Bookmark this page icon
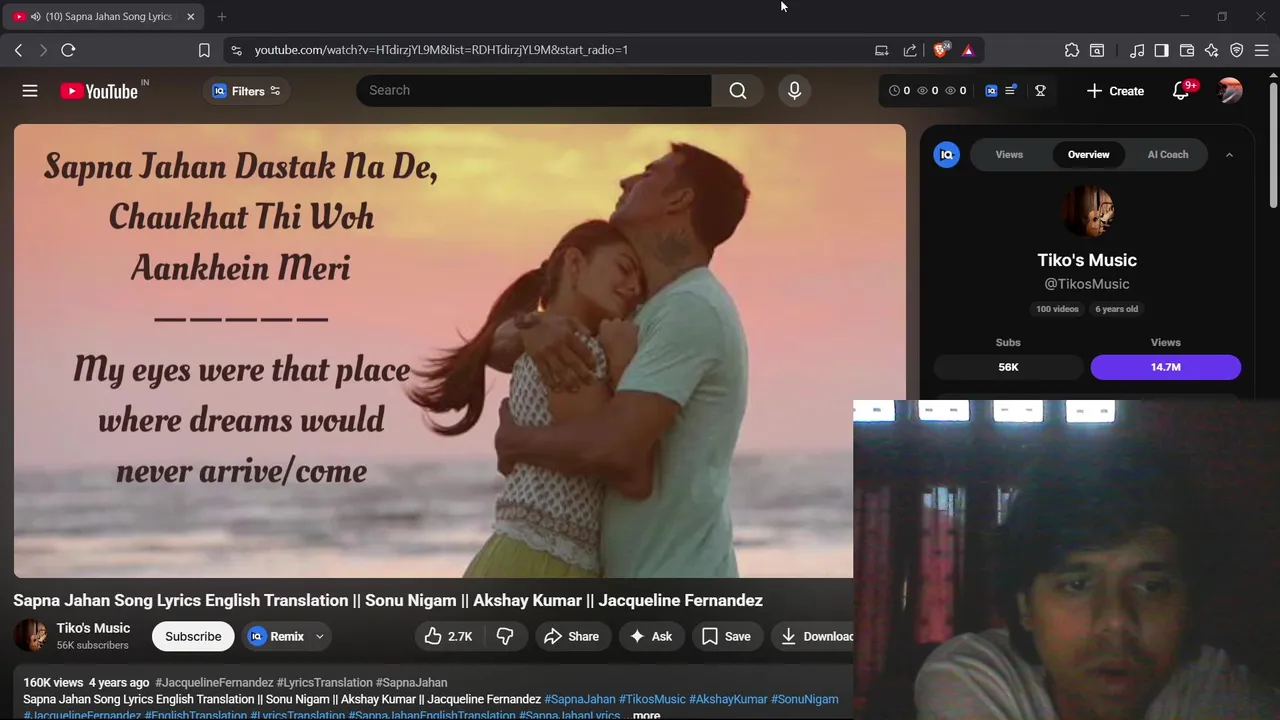1280x720 pixels. pos(204,50)
